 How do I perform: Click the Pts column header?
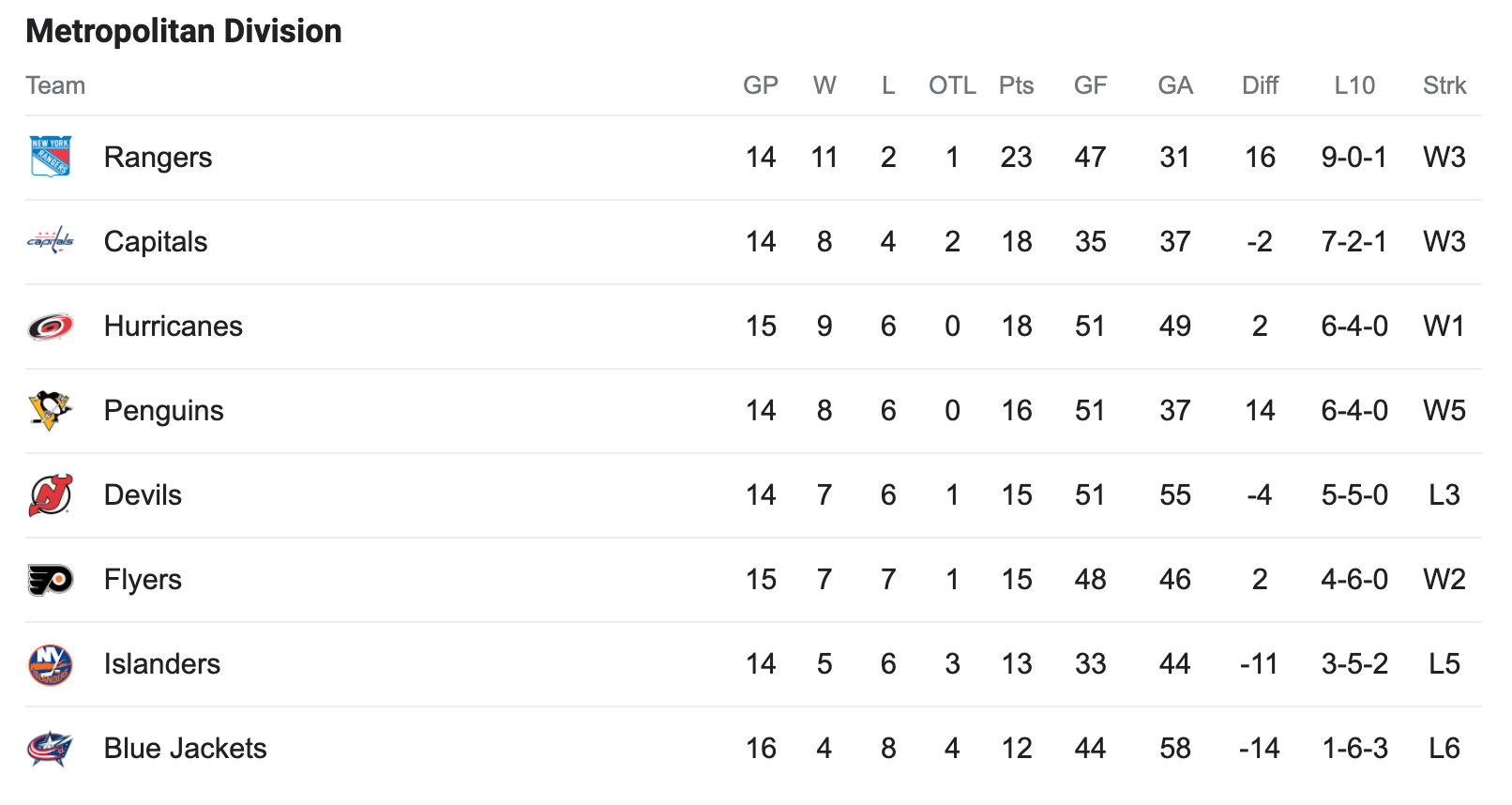coord(1016,85)
